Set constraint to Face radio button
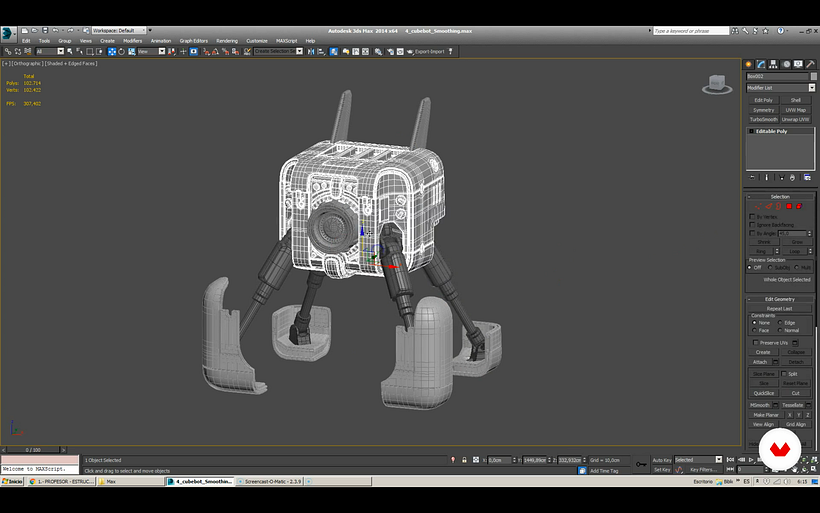Screen dimensions: 820x513 [754, 330]
